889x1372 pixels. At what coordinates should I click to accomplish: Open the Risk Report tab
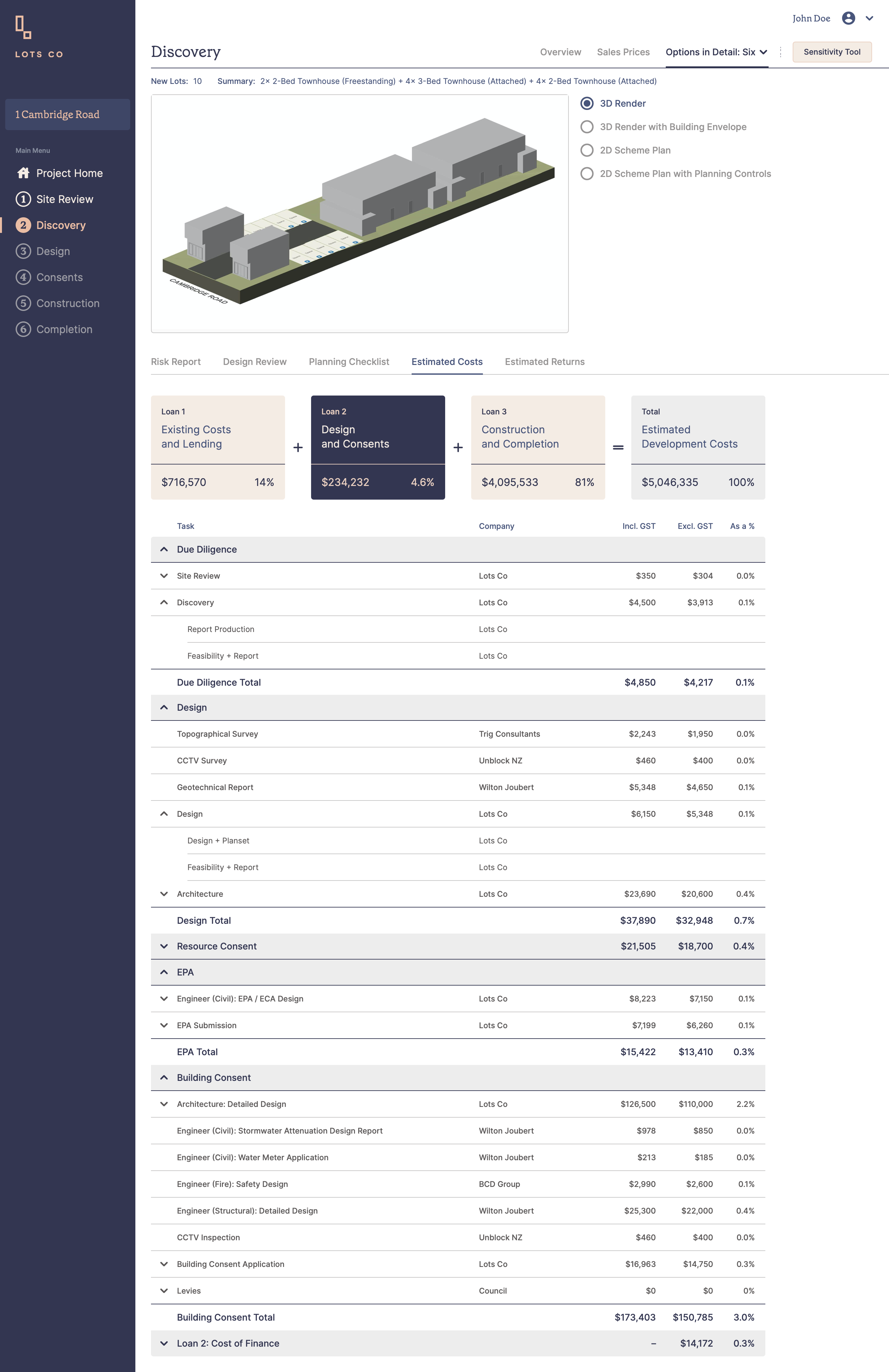click(176, 361)
